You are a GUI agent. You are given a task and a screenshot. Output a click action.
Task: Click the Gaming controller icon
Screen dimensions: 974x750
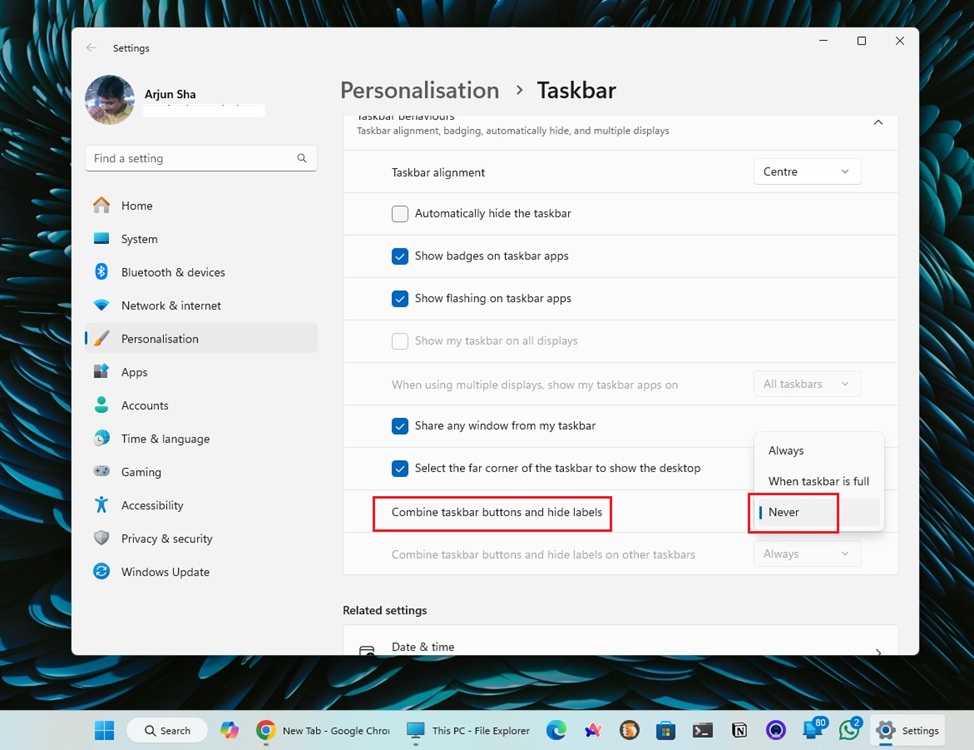(x=101, y=472)
